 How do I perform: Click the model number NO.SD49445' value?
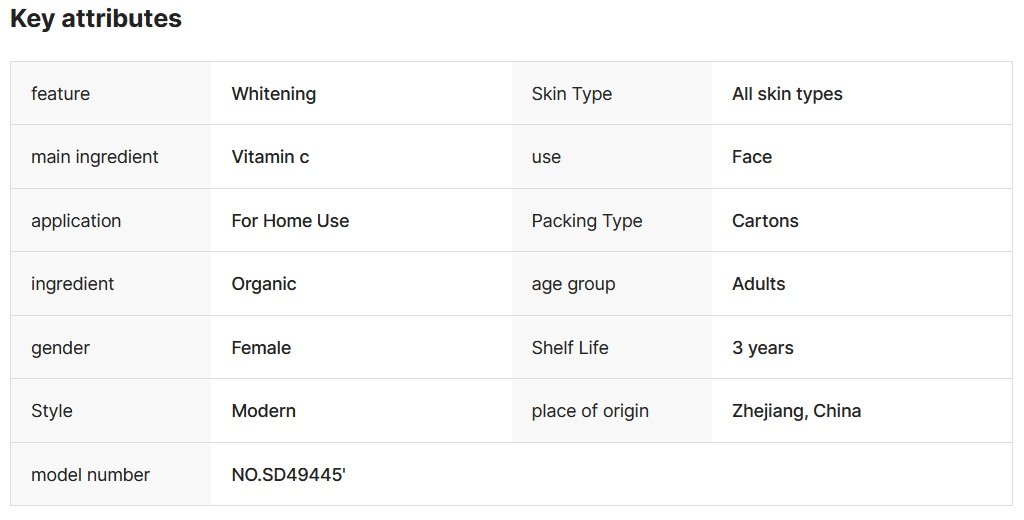click(288, 475)
